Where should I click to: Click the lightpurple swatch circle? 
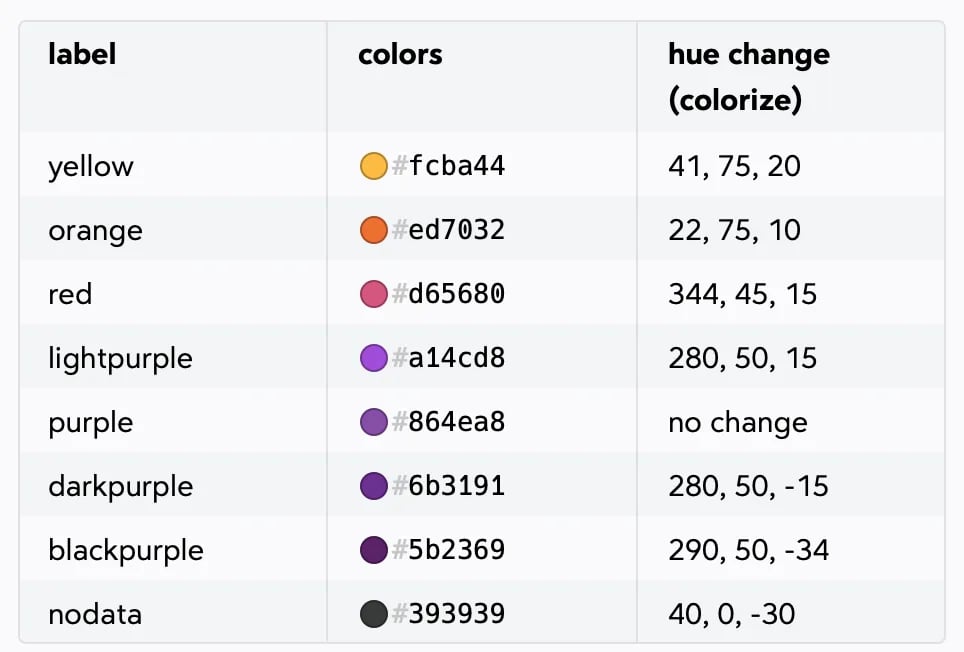tap(373, 358)
